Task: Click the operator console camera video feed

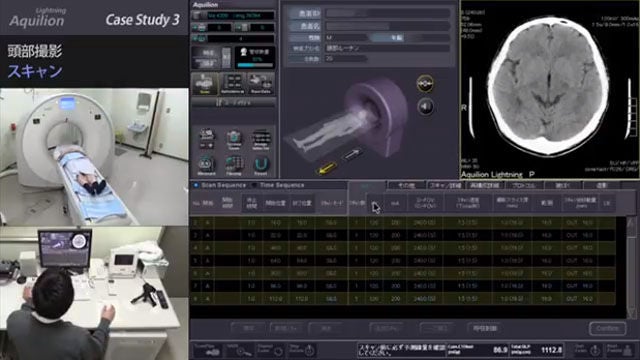Action: [x=94, y=293]
